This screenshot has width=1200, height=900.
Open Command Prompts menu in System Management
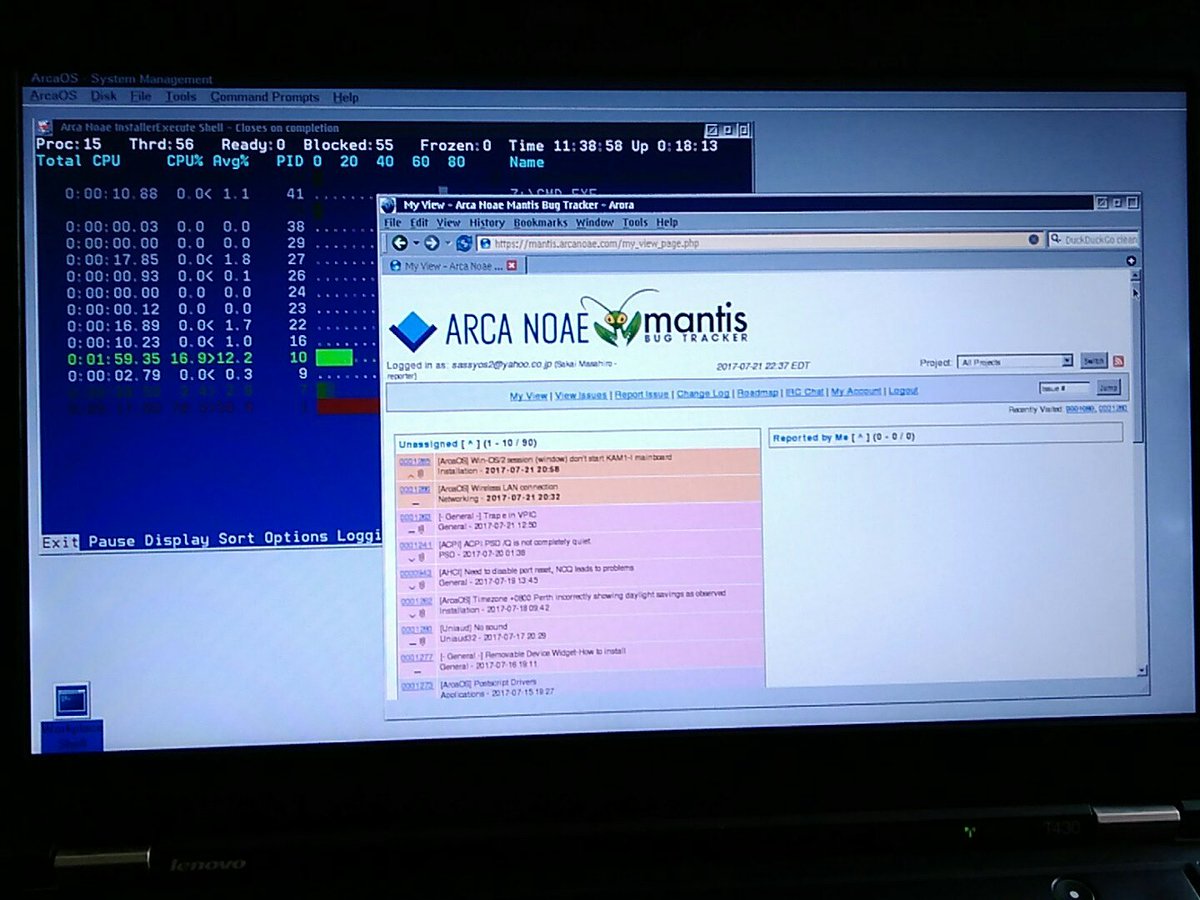tap(265, 97)
